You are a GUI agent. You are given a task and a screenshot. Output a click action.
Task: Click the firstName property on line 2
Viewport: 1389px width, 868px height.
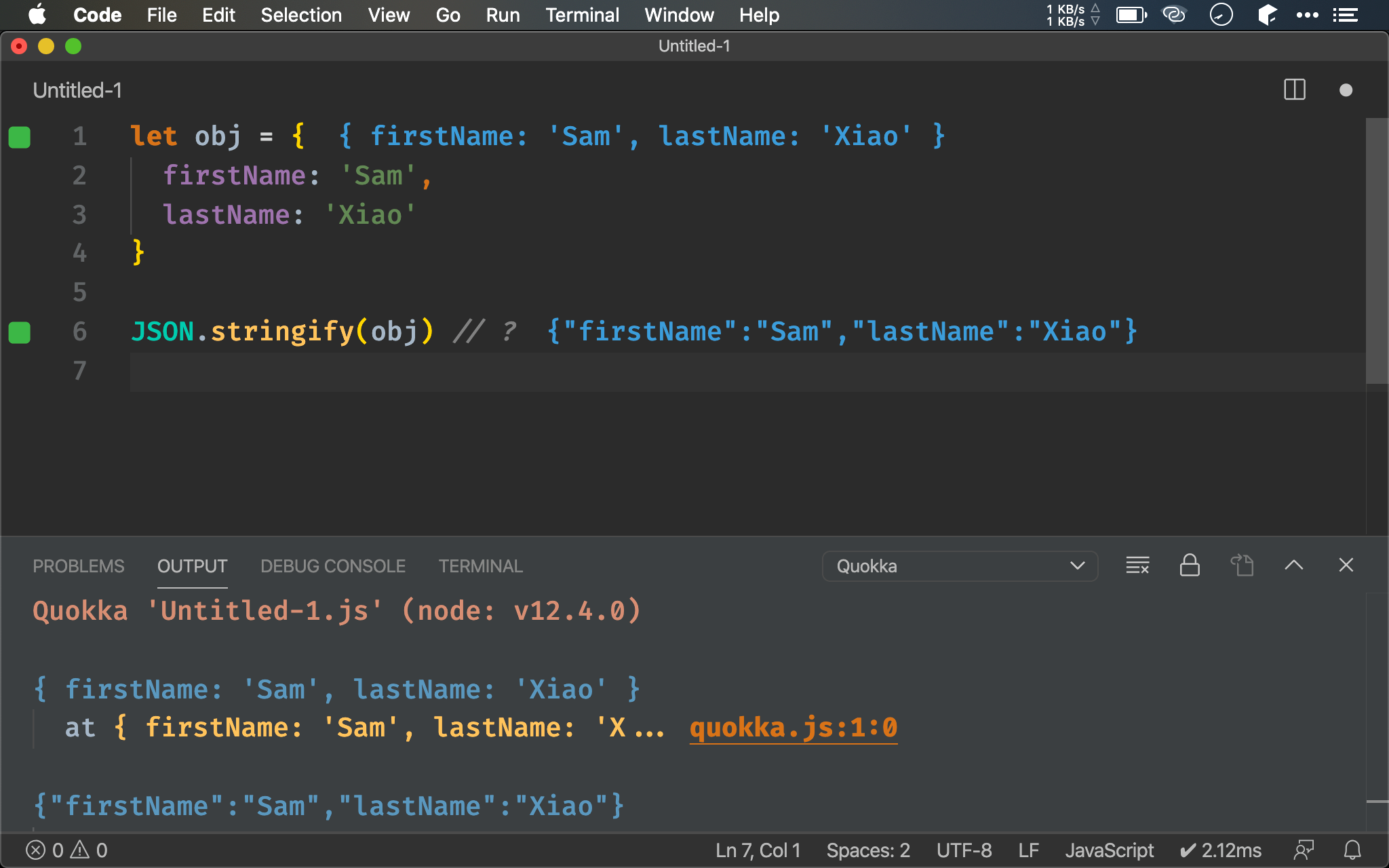[235, 176]
